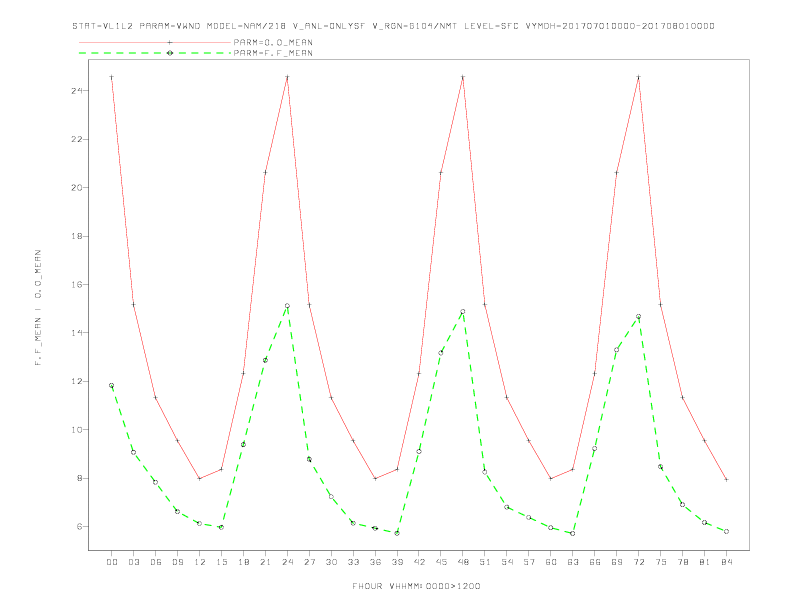Click the y-axis tick label 22

(77, 139)
